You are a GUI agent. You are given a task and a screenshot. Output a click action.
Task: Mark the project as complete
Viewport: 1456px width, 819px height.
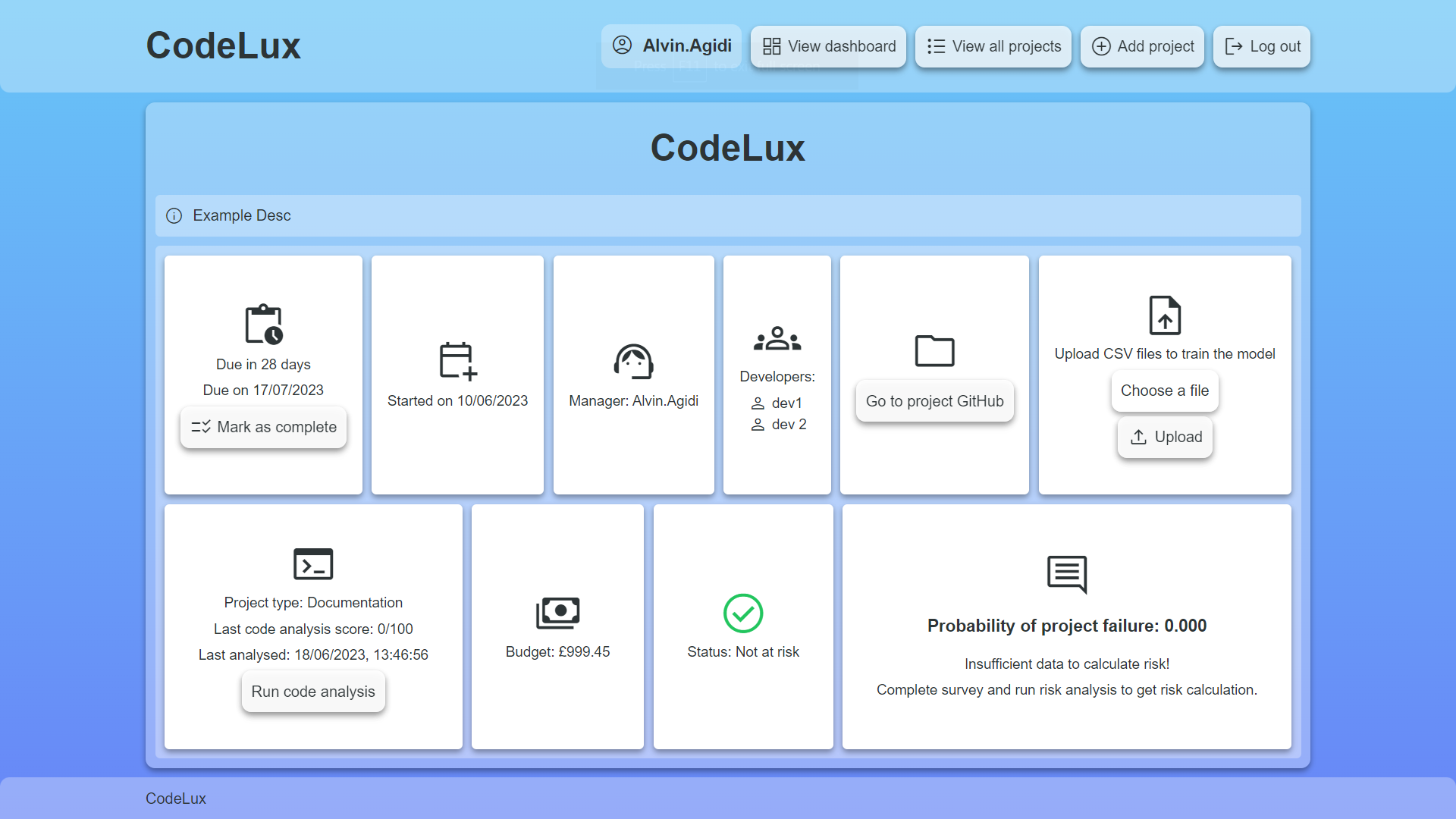click(x=263, y=427)
